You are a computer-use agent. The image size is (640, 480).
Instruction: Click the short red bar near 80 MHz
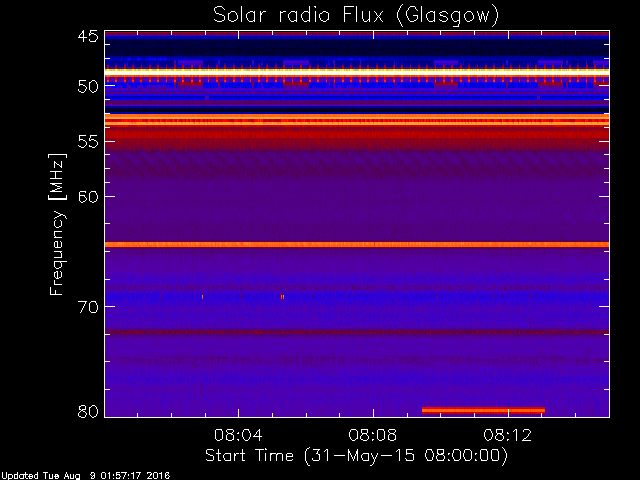[483, 410]
